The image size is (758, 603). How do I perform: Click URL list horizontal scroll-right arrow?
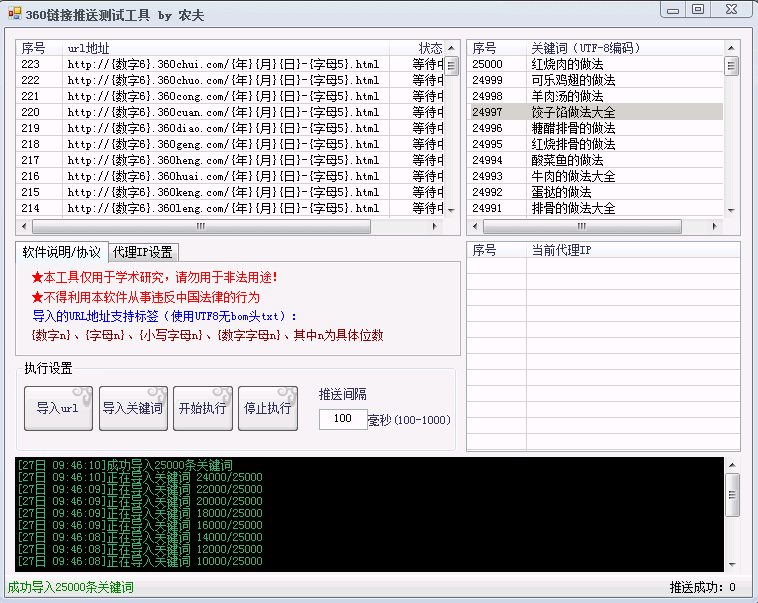pyautogui.click(x=435, y=226)
